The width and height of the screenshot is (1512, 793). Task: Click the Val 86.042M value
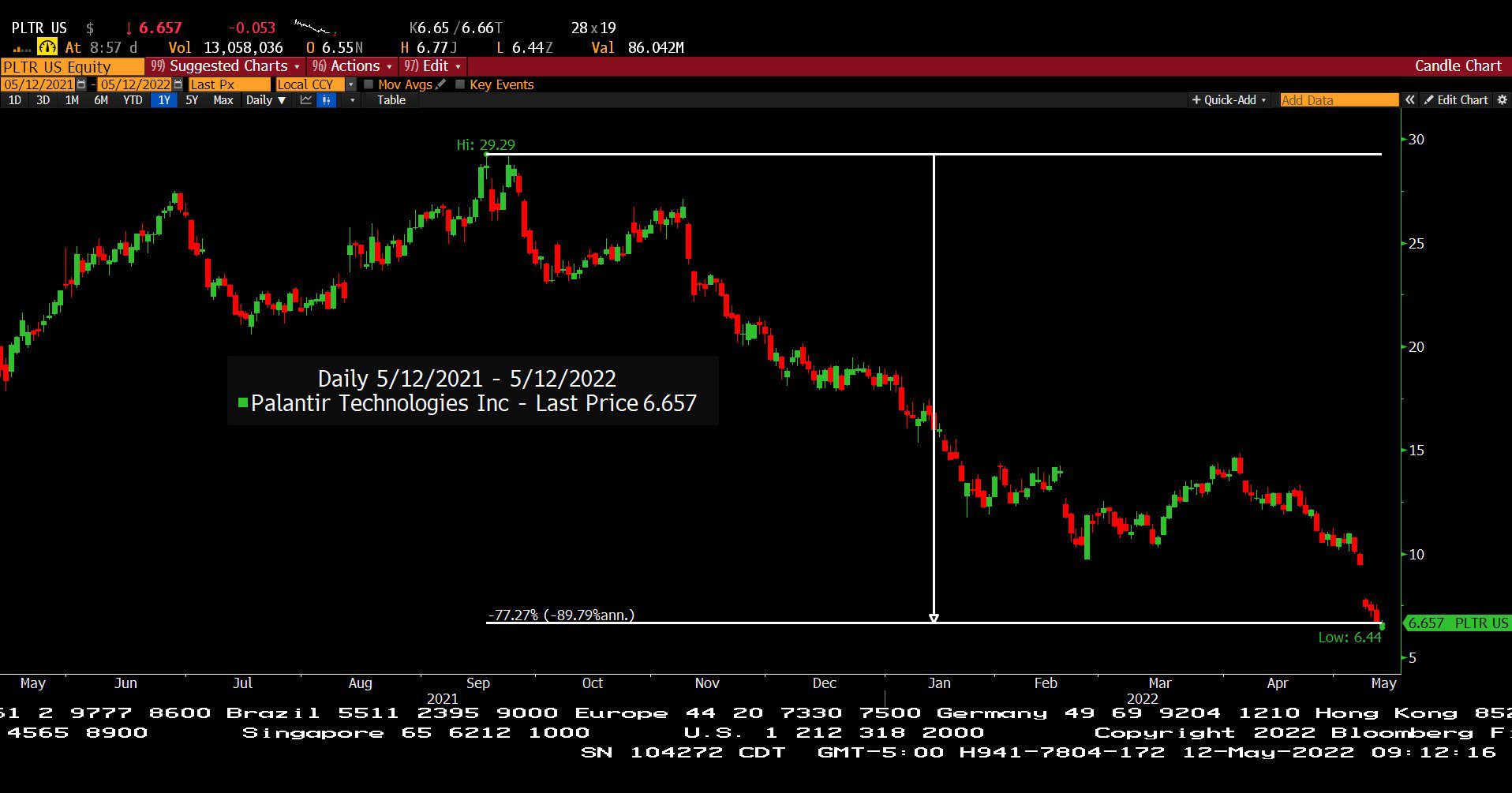pyautogui.click(x=638, y=48)
